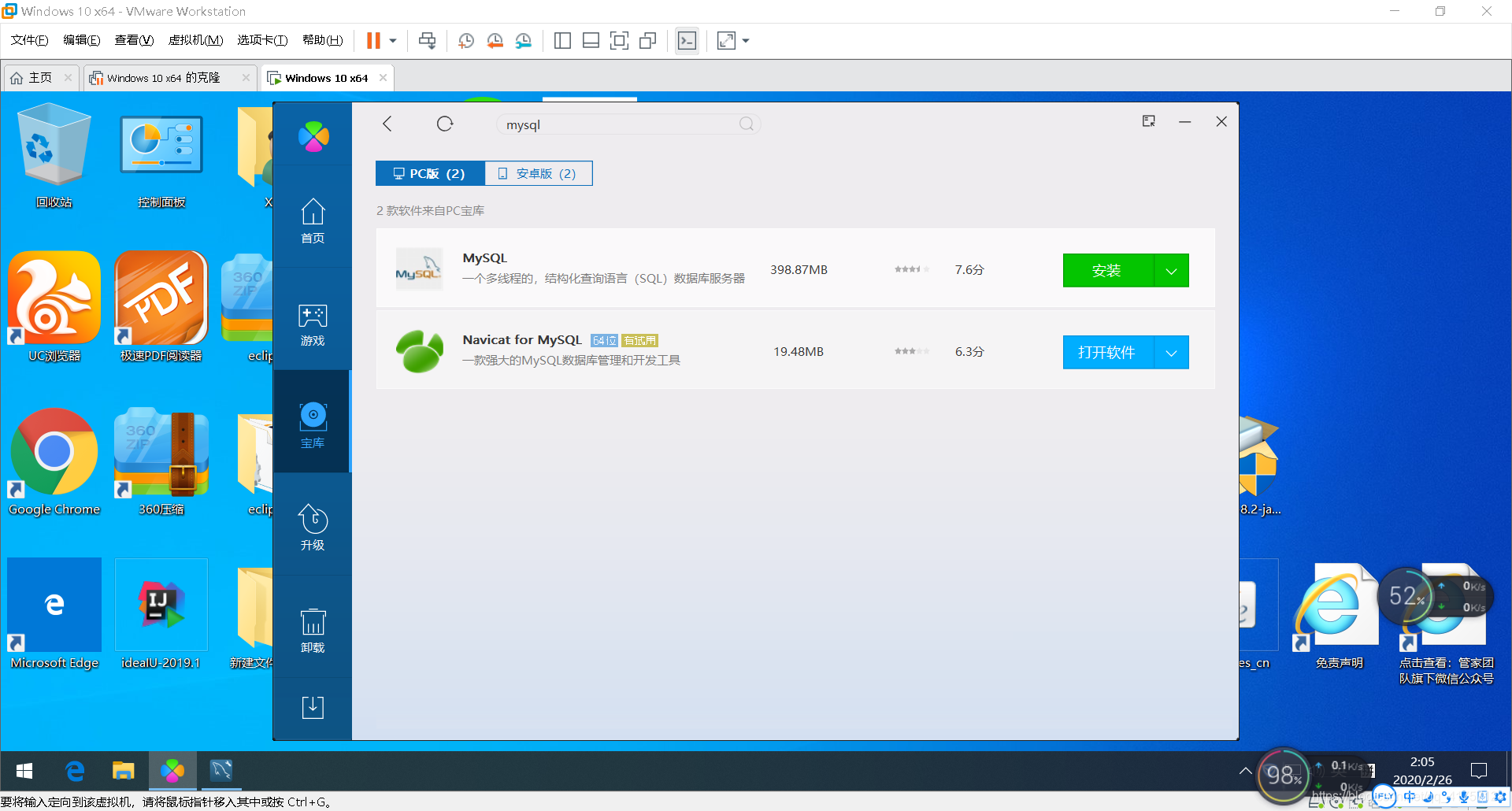Click the Navicat for MySQL green logo
Image resolution: width=1512 pixels, height=811 pixels.
tap(419, 351)
